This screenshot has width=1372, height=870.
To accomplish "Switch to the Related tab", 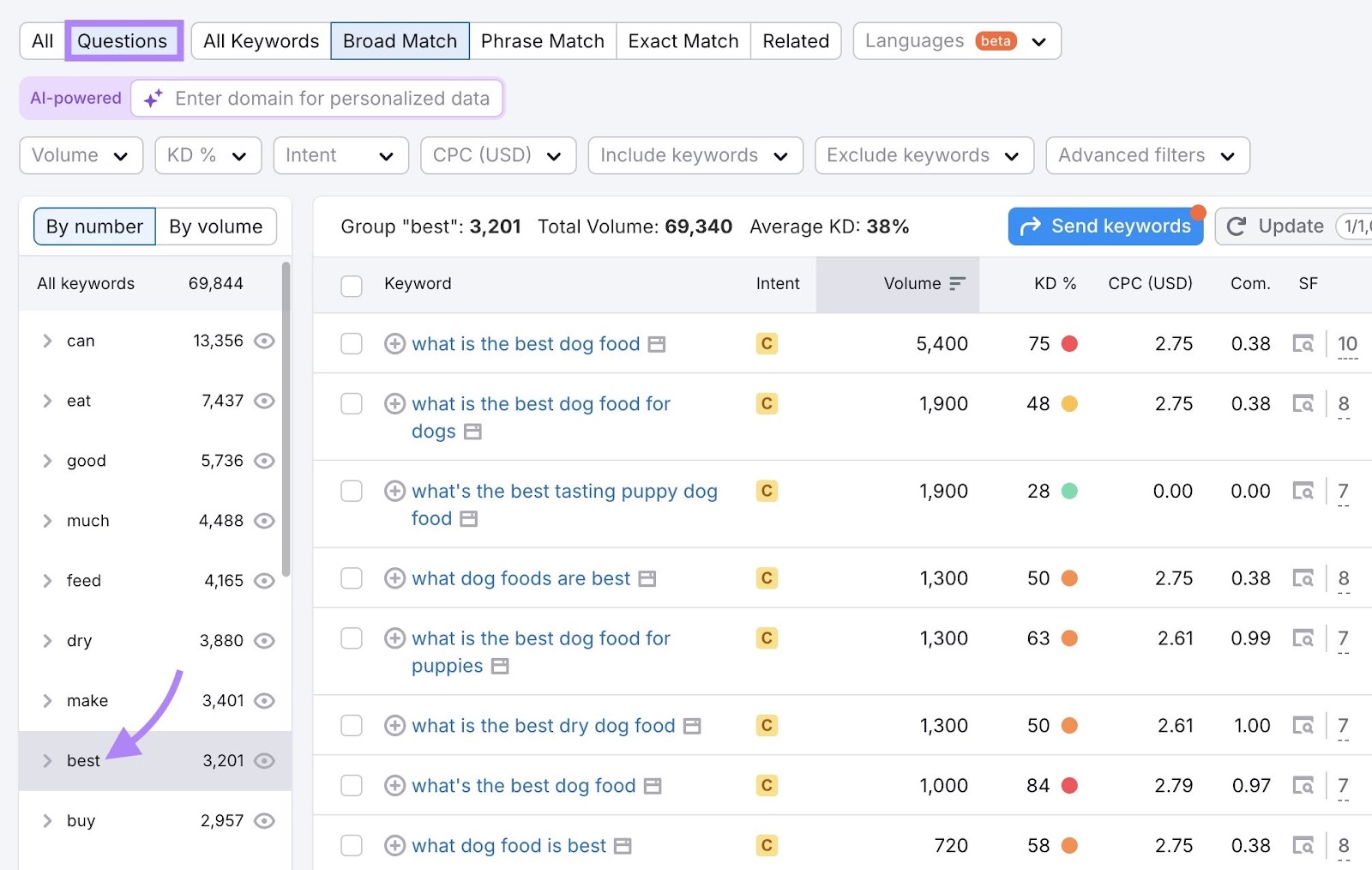I will [795, 40].
